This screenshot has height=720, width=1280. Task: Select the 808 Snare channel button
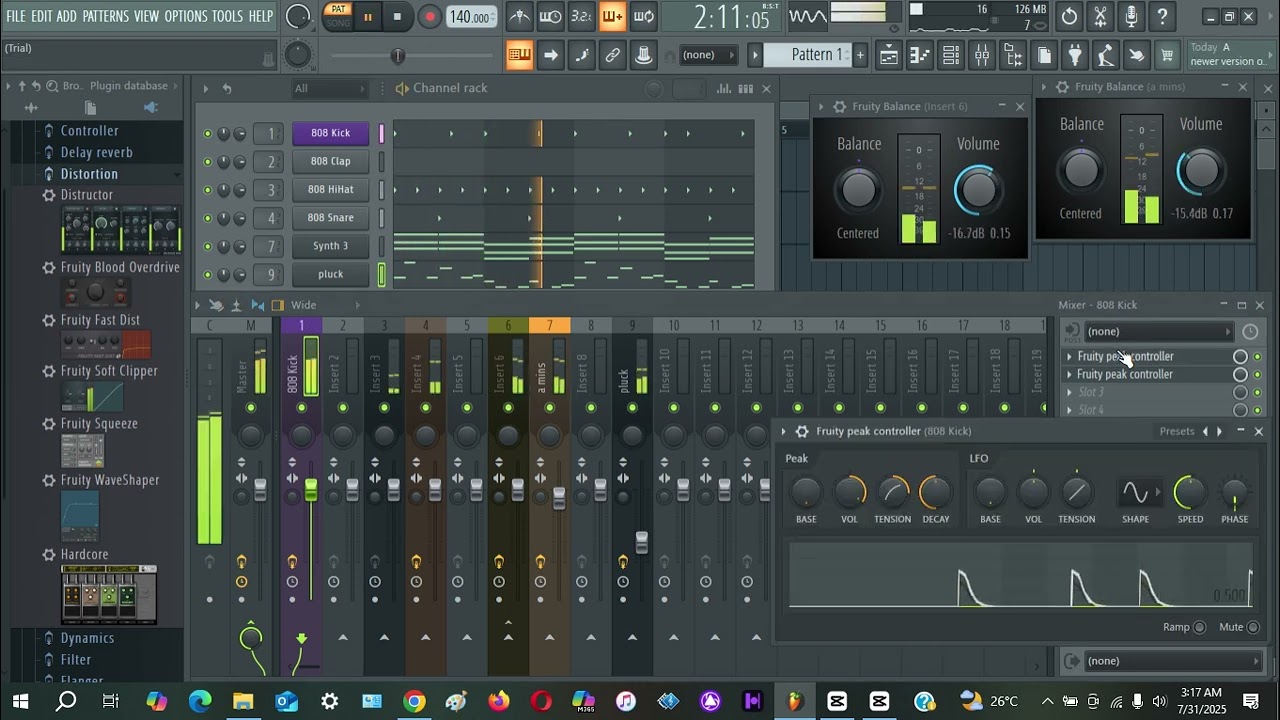[330, 217]
